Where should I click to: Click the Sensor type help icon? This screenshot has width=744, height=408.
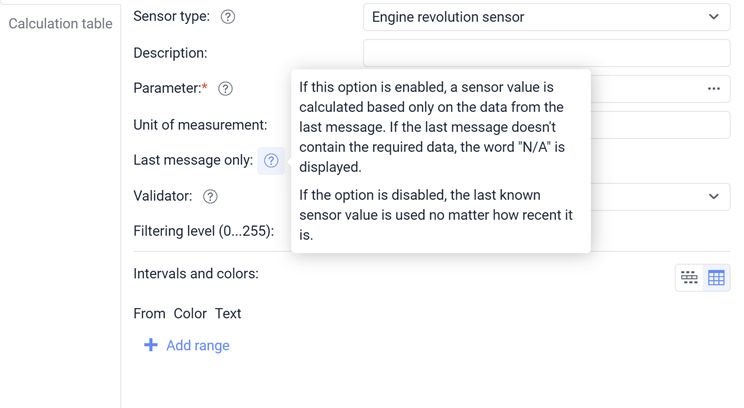228,17
